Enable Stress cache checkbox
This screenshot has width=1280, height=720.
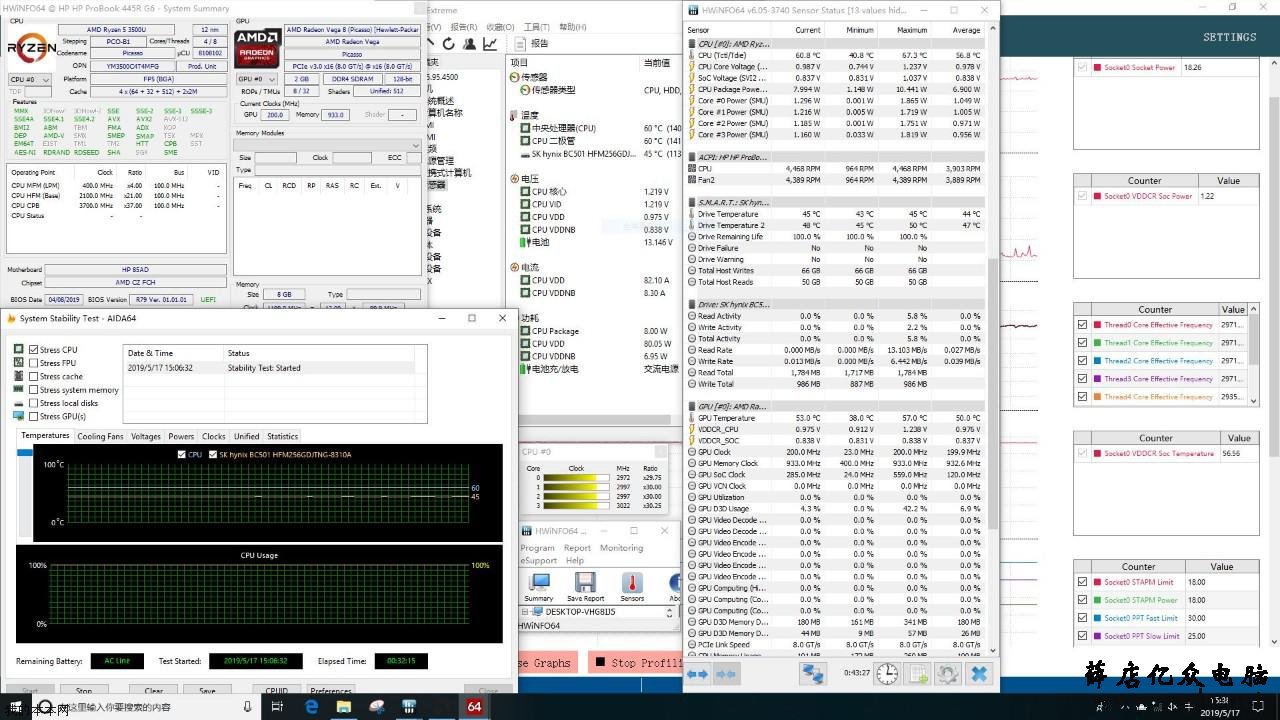point(34,376)
